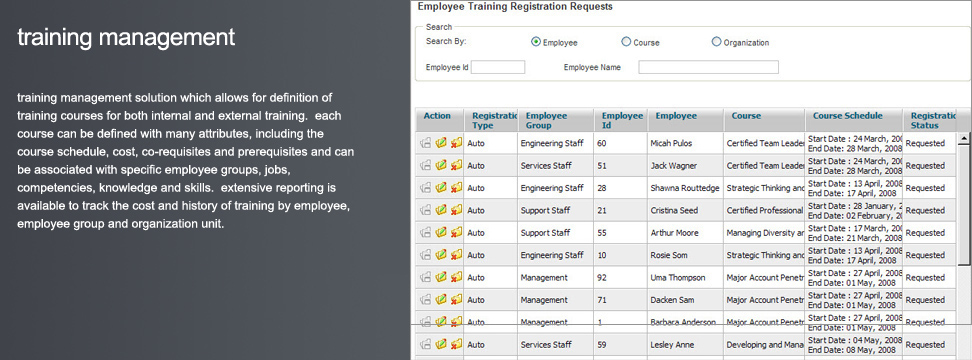Select the Employee search radio button
The height and width of the screenshot is (360, 972).
[x=536, y=42]
